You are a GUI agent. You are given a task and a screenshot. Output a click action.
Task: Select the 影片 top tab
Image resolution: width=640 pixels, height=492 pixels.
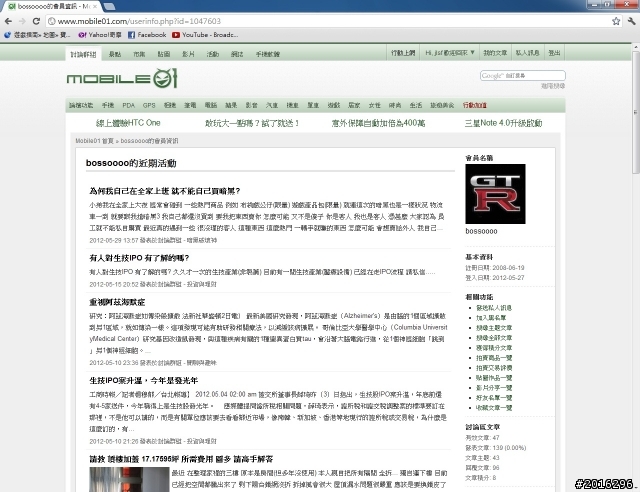point(188,54)
